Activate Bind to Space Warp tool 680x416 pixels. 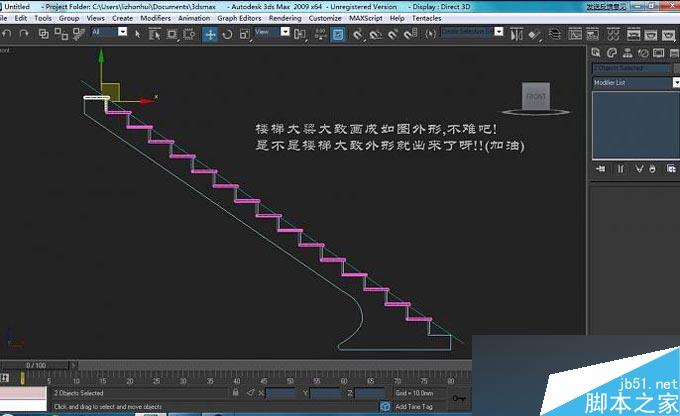click(78, 34)
